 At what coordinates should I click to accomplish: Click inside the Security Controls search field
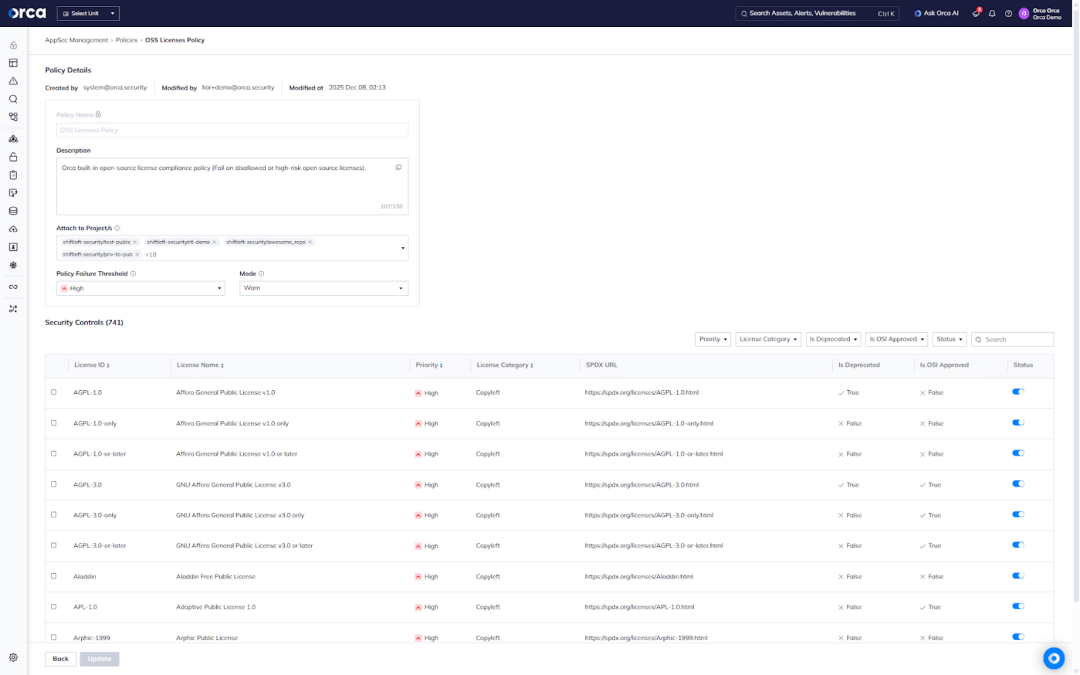pyautogui.click(x=1013, y=339)
